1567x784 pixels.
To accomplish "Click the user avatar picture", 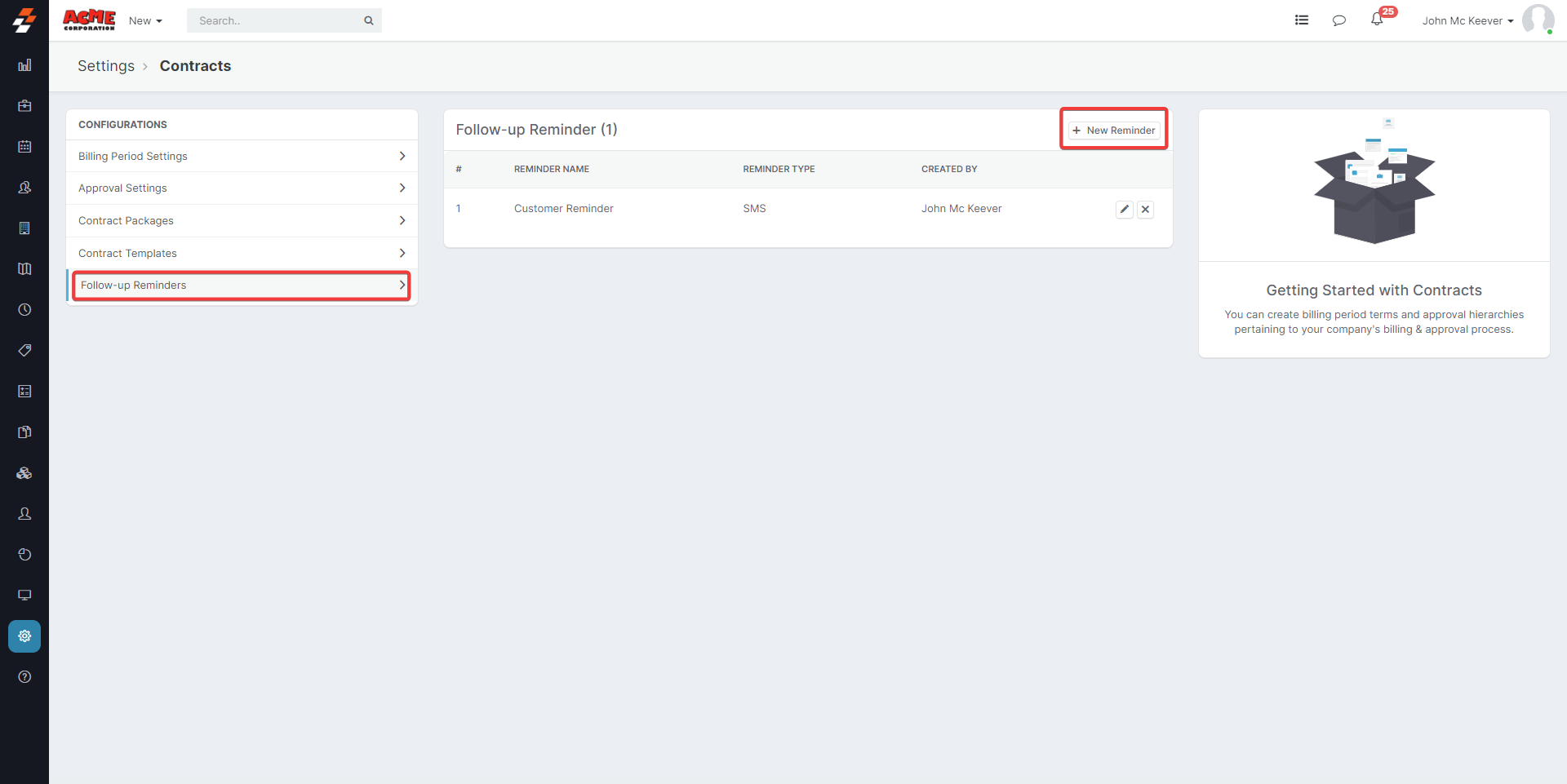I will coord(1538,20).
